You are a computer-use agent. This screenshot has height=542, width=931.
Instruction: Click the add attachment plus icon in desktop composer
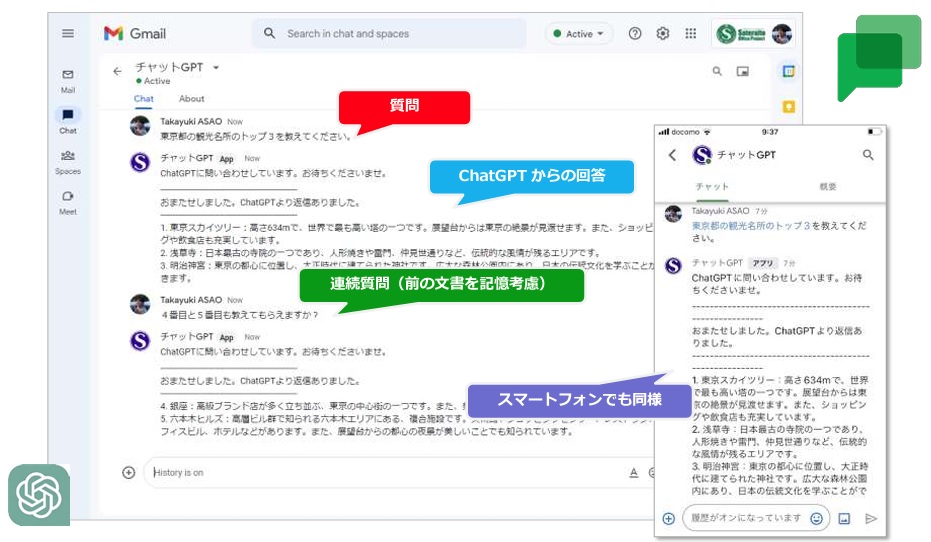point(129,473)
